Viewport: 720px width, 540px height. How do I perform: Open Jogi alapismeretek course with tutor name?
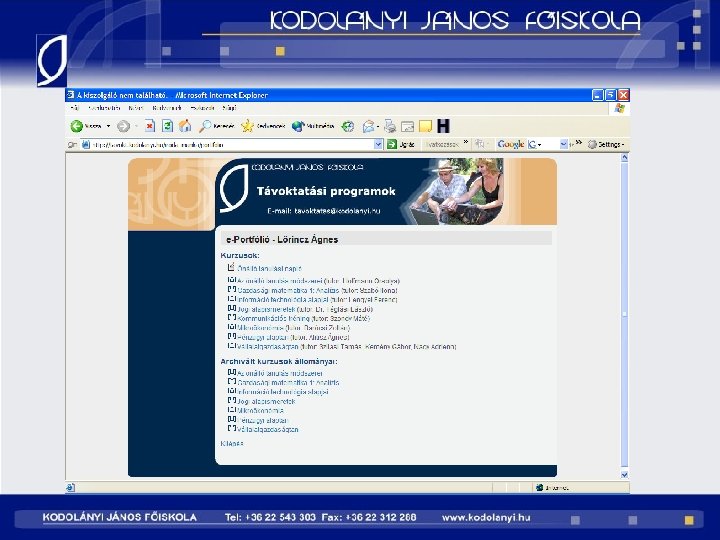click(305, 309)
